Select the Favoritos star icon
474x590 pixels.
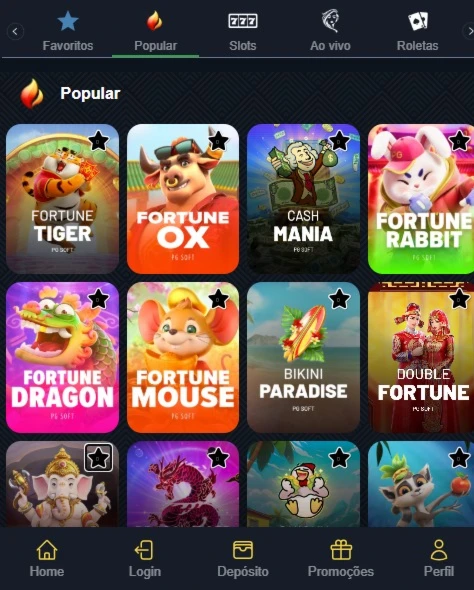point(68,21)
